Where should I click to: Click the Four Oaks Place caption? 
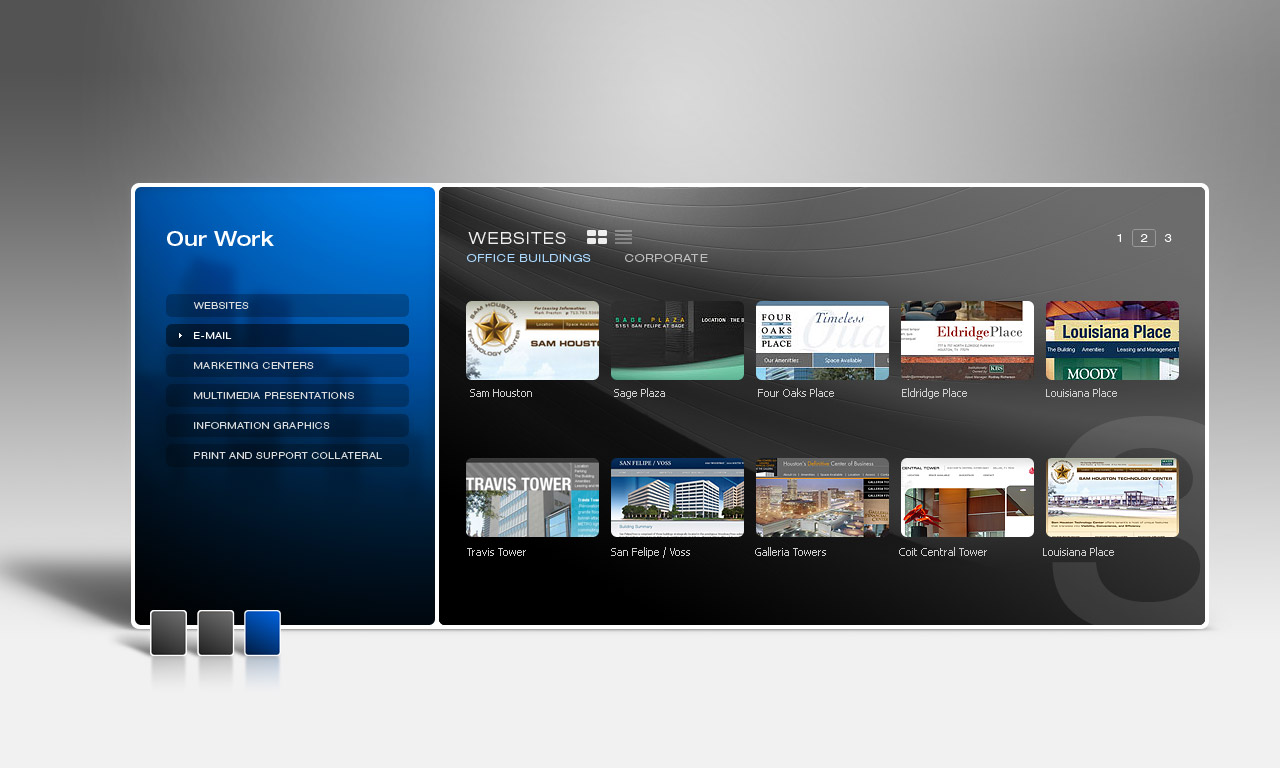(796, 393)
